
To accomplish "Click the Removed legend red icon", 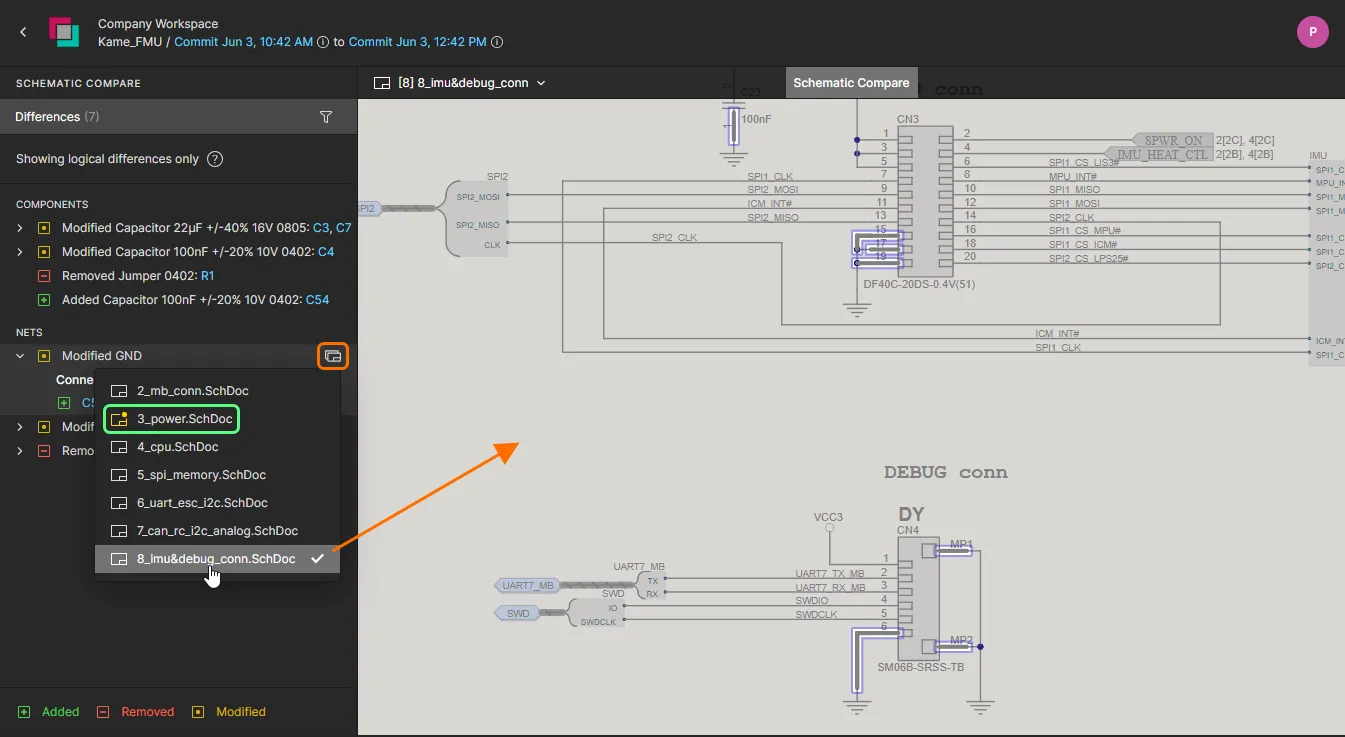I will (x=103, y=712).
